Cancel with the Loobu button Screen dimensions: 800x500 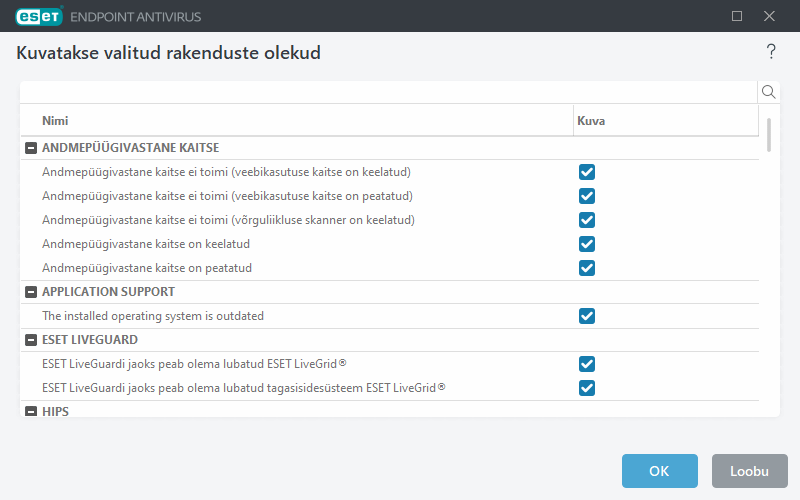749,471
